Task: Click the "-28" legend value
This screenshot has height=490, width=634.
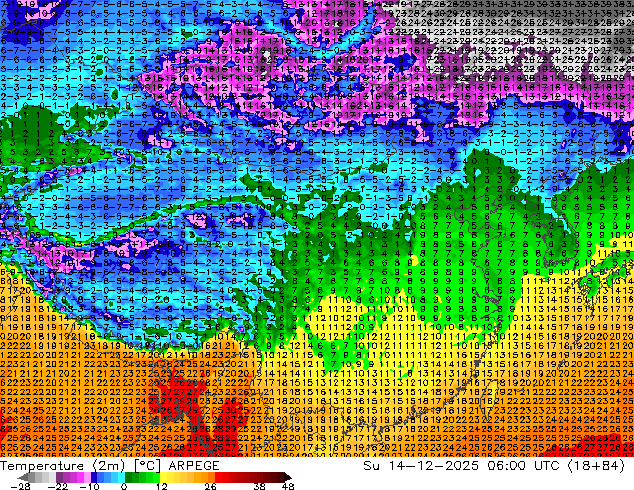Action: click(20, 486)
